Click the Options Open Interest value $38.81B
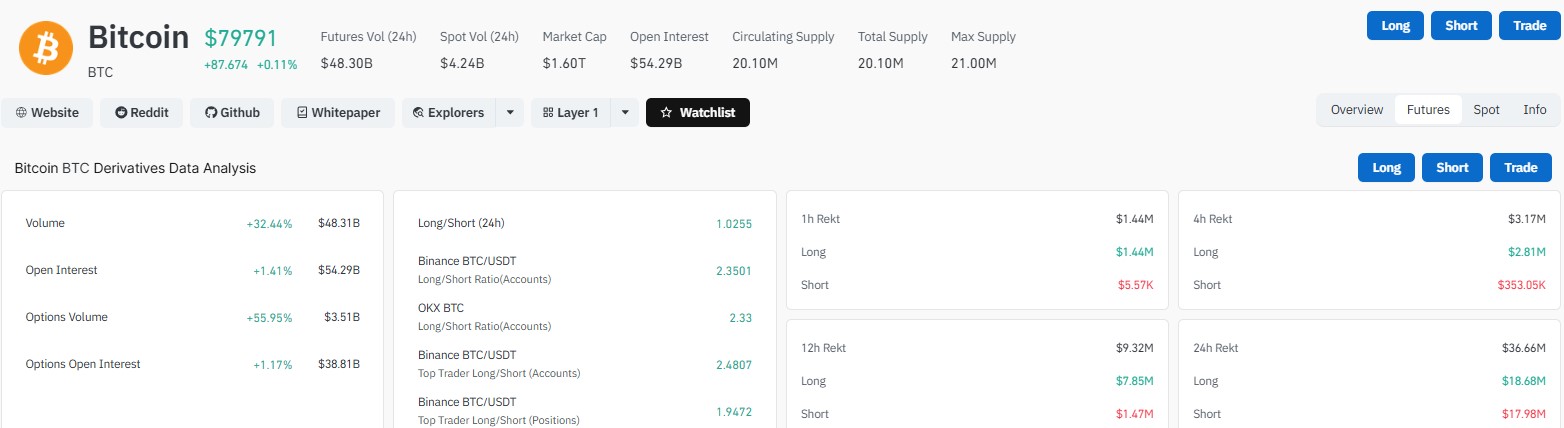Viewport: 1564px width, 428px height. click(x=339, y=364)
